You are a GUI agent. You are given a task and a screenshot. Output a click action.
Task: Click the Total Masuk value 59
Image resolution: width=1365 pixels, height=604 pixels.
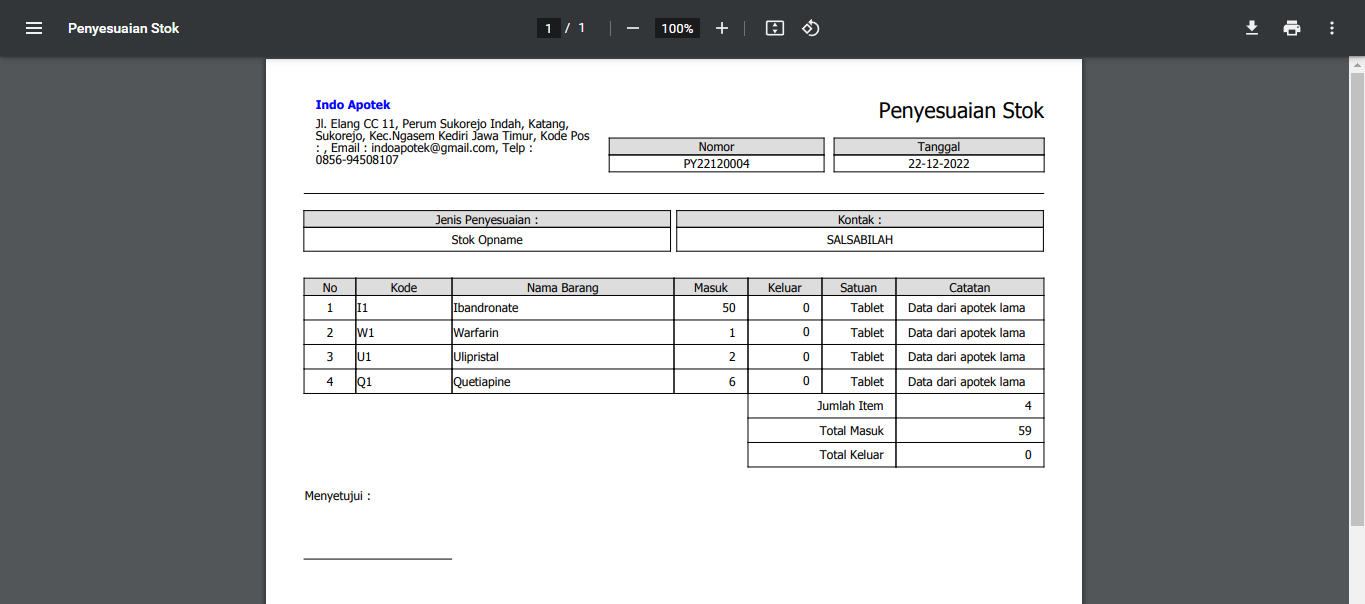1024,431
